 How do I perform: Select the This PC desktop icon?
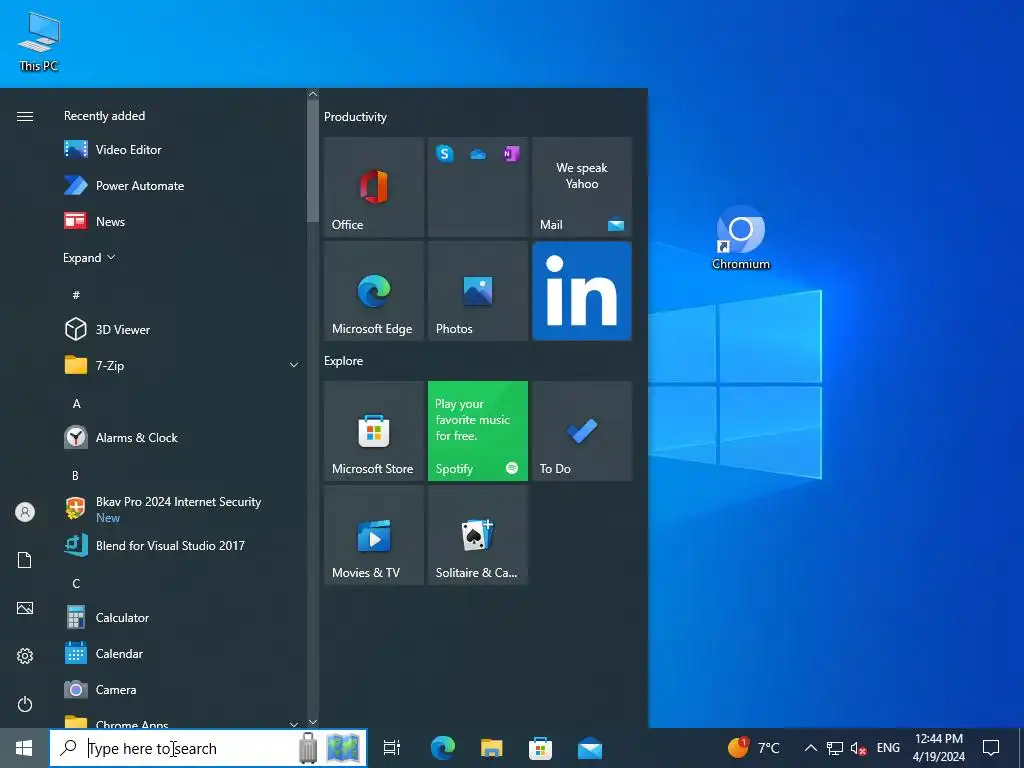coord(39,41)
